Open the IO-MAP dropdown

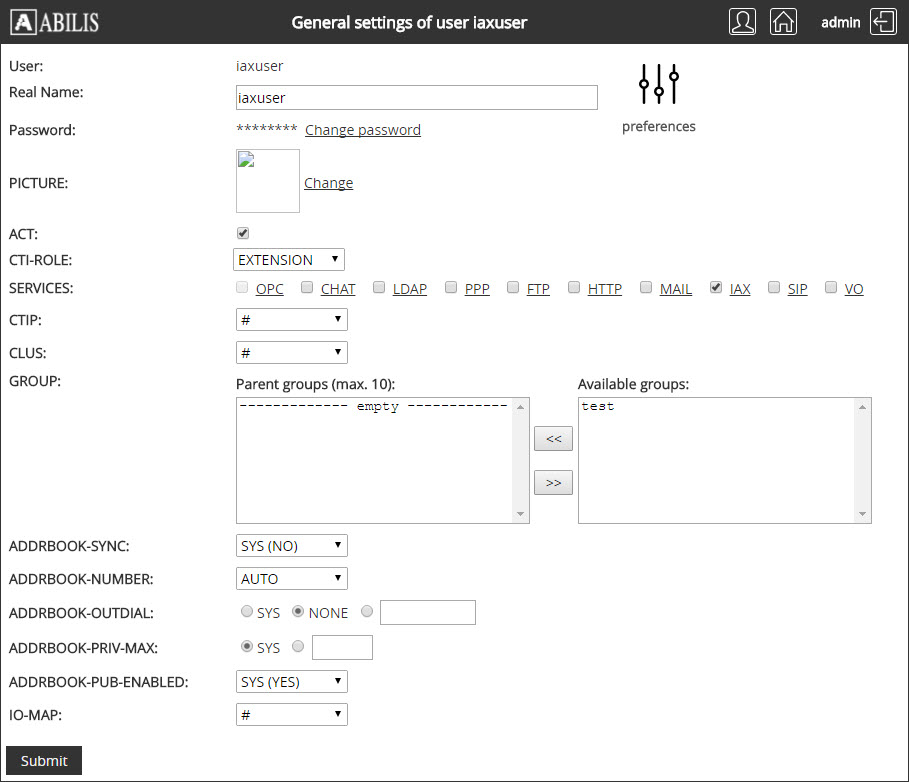click(292, 714)
